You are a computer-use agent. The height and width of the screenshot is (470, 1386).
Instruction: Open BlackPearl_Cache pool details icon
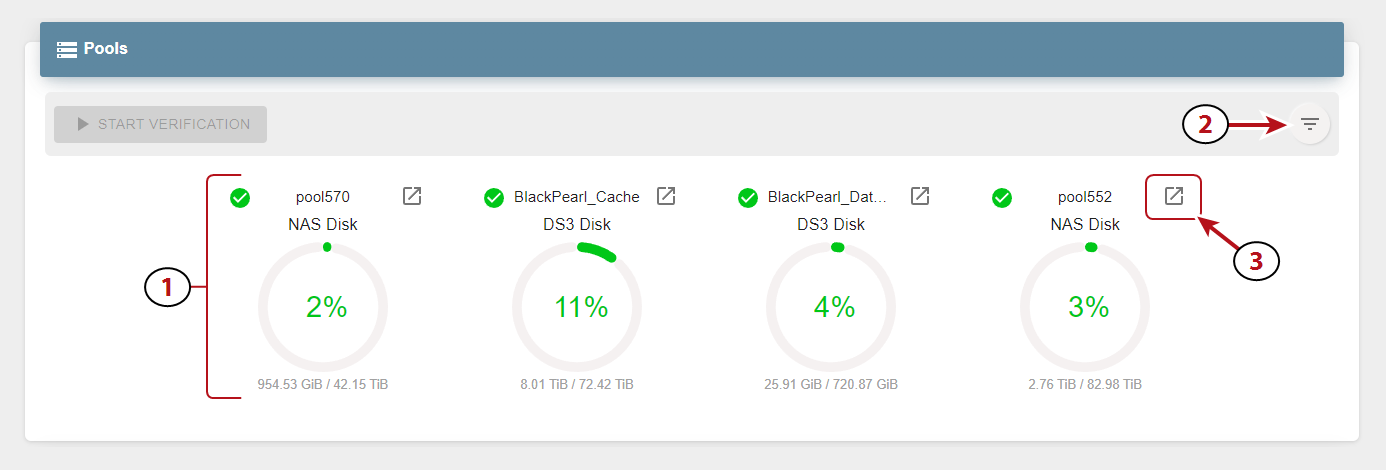666,196
